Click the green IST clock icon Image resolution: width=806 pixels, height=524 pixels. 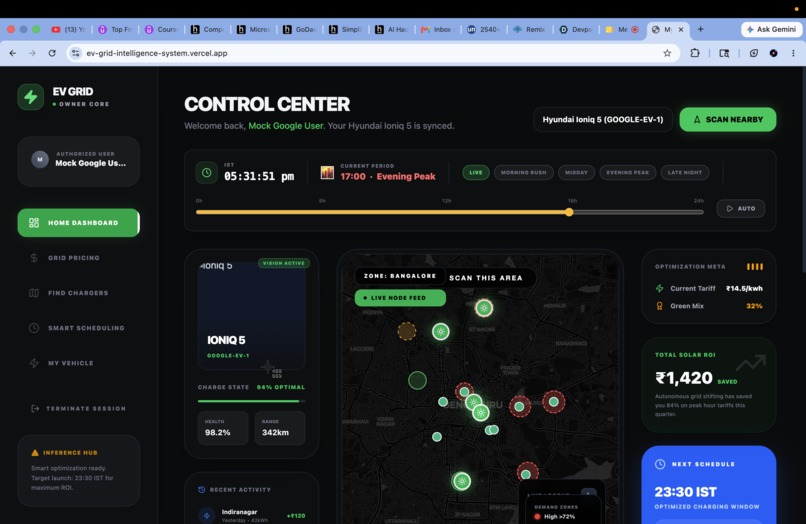click(206, 172)
